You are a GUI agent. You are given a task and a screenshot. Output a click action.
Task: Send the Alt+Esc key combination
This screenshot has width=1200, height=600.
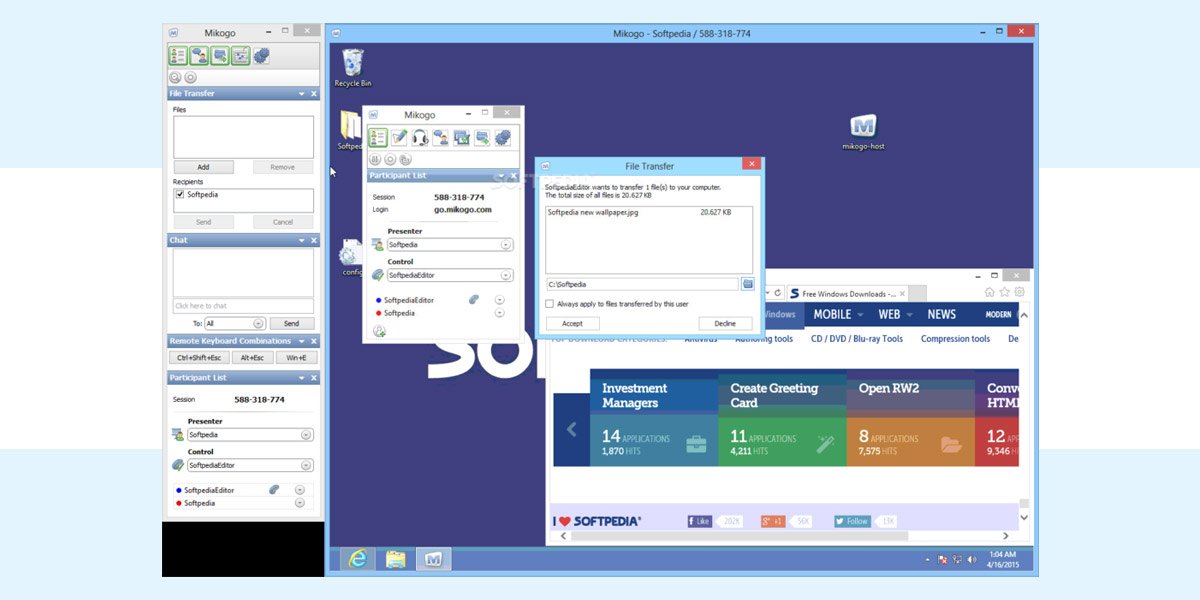click(x=252, y=357)
